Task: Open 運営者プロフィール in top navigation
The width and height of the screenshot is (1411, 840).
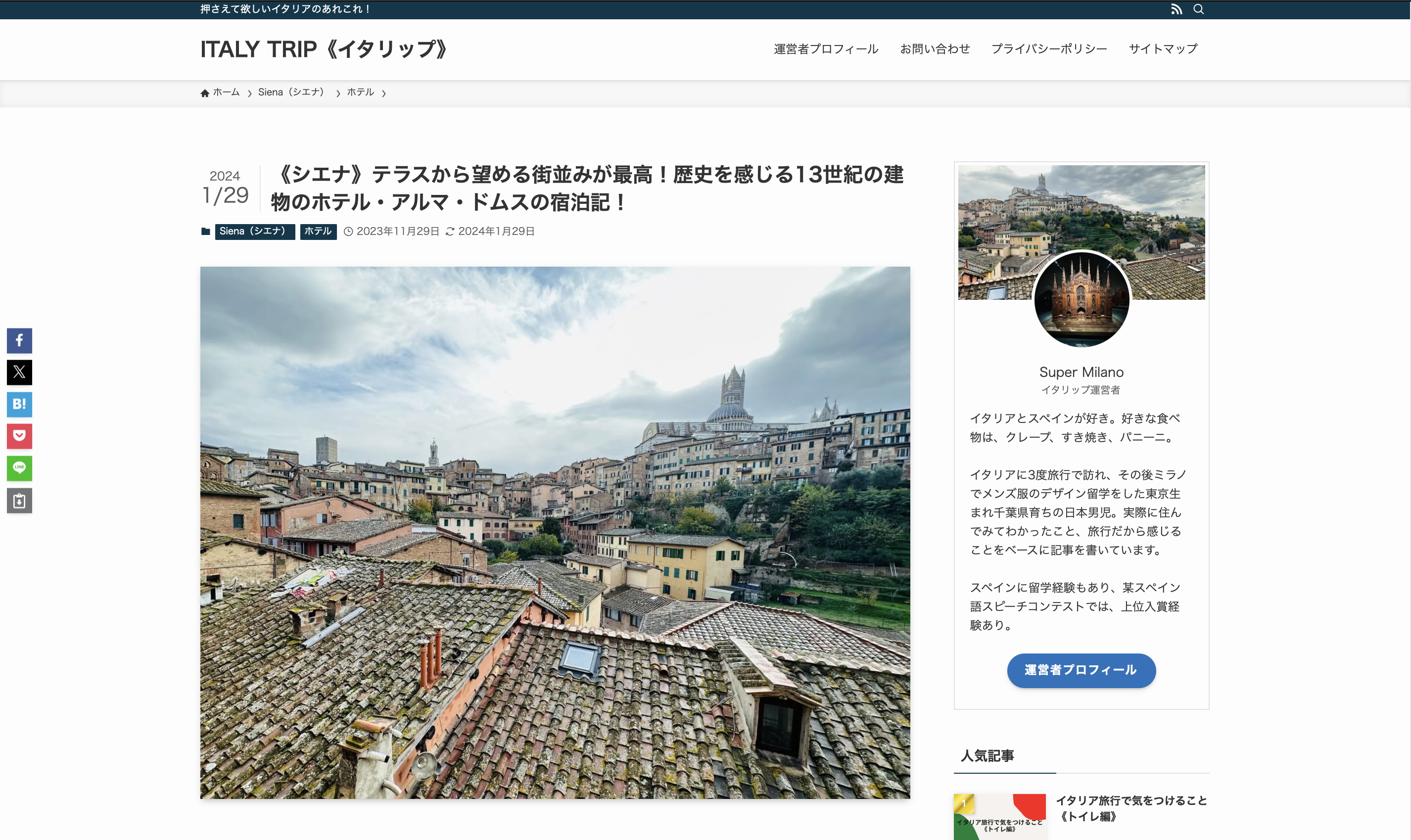Action: (x=825, y=49)
